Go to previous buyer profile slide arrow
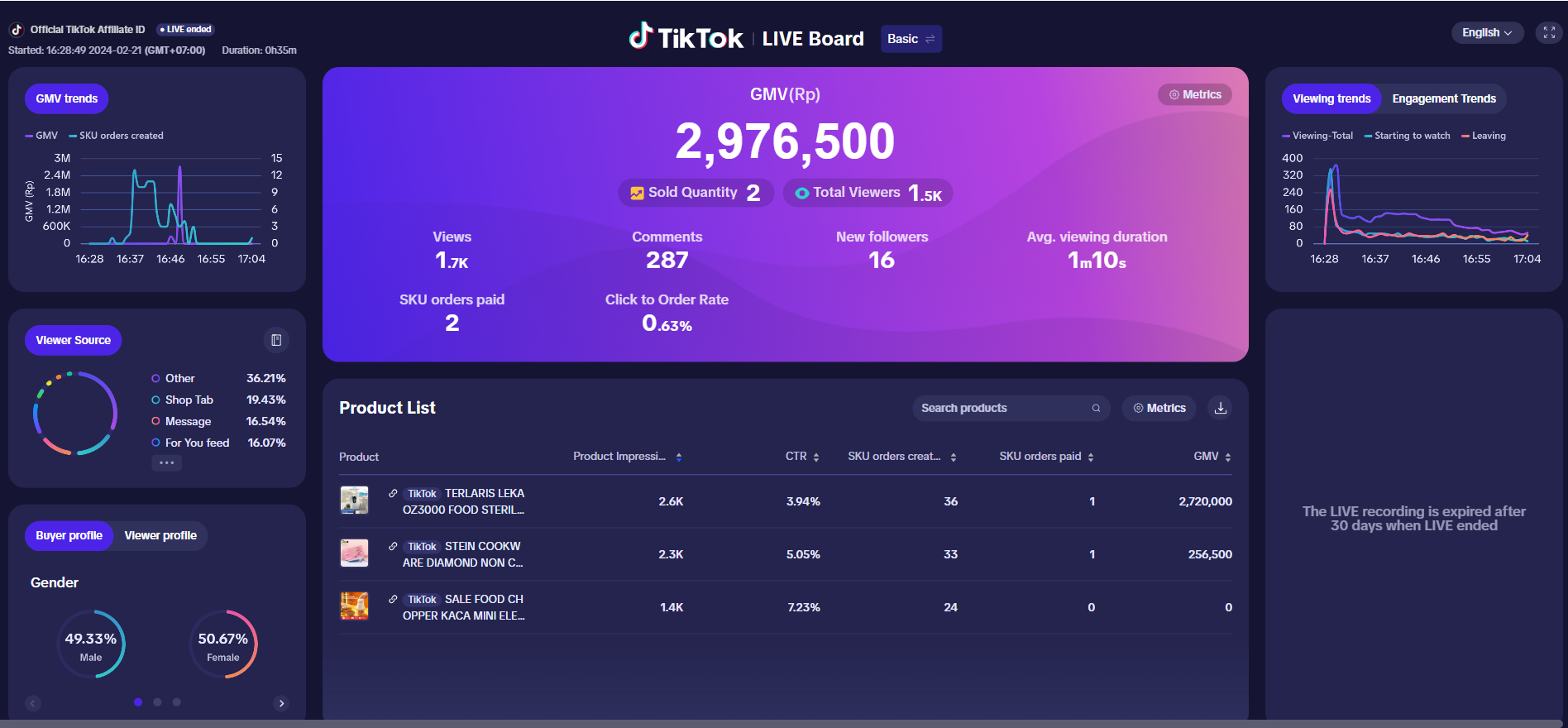Screen dimensions: 1568x728 [x=33, y=703]
